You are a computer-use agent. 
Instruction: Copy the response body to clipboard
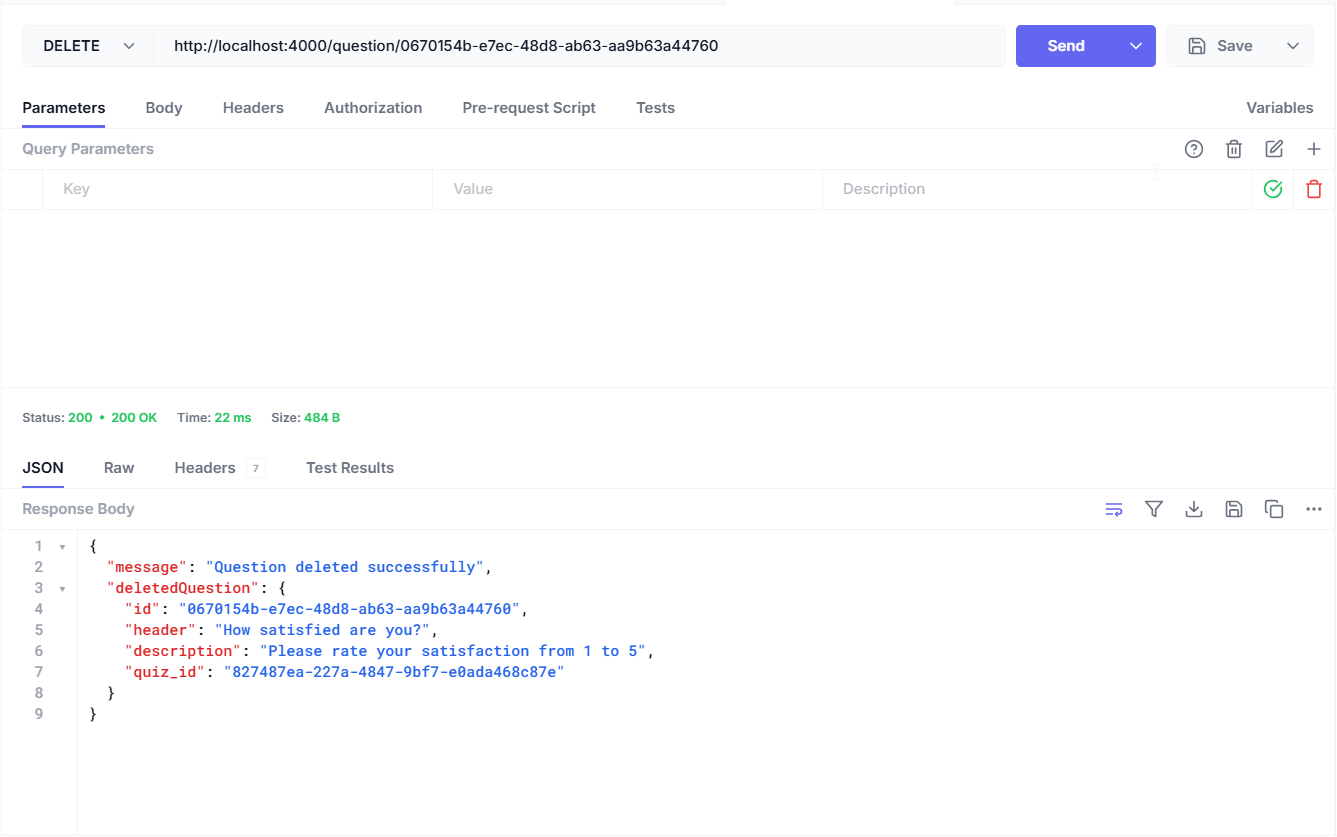click(x=1273, y=509)
